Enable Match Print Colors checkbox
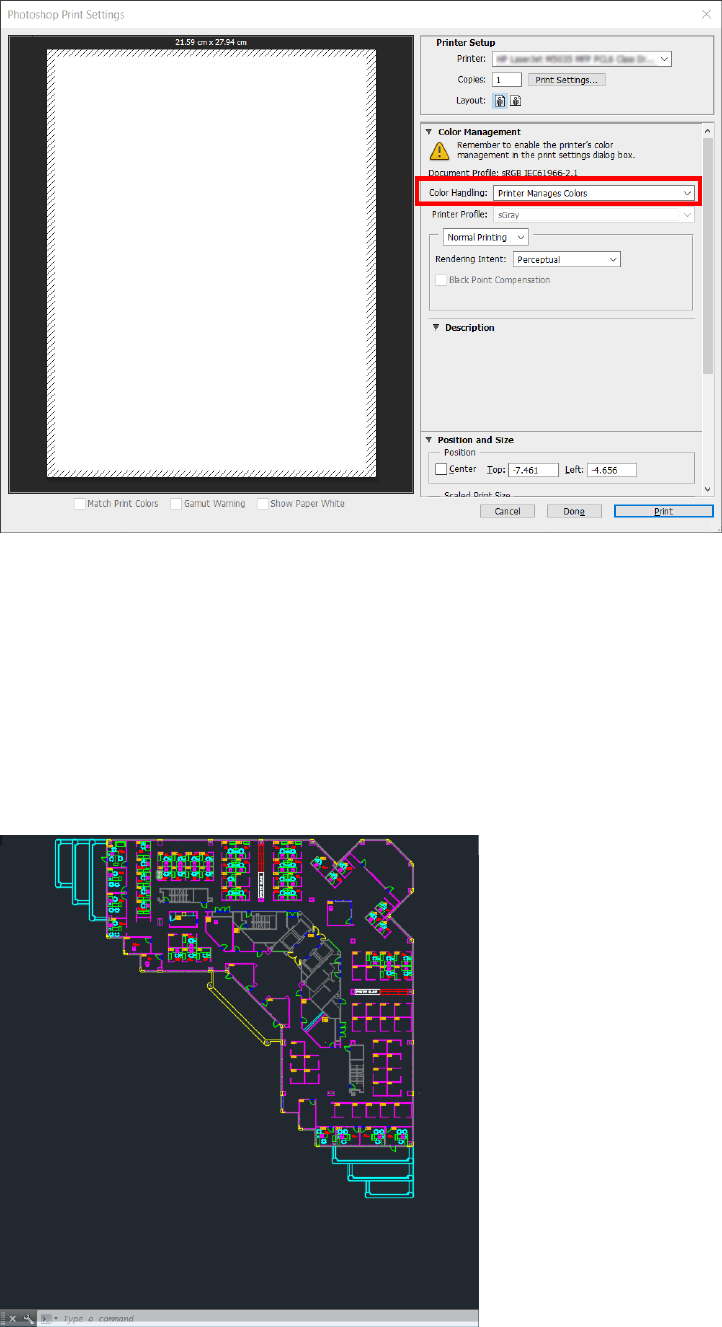Screen dimensions: 722x1327 tap(80, 504)
